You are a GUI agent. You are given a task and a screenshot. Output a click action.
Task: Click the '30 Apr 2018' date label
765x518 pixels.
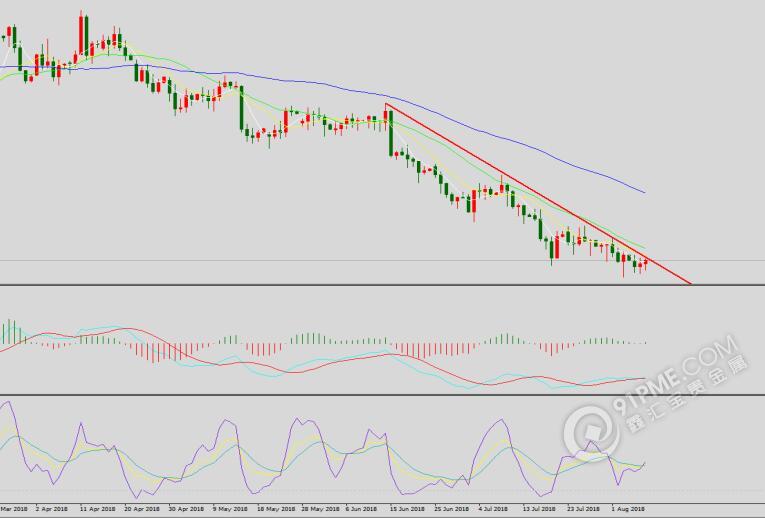(186, 509)
